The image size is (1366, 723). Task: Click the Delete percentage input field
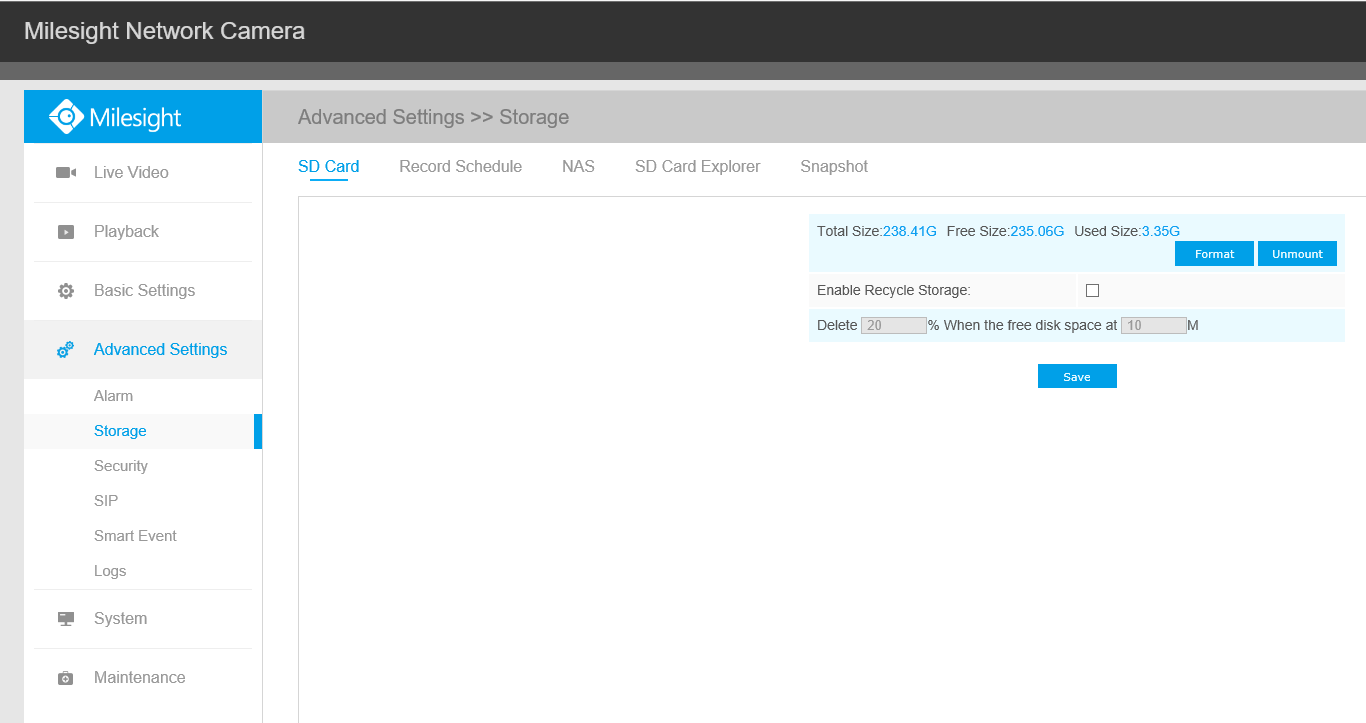pyautogui.click(x=893, y=326)
